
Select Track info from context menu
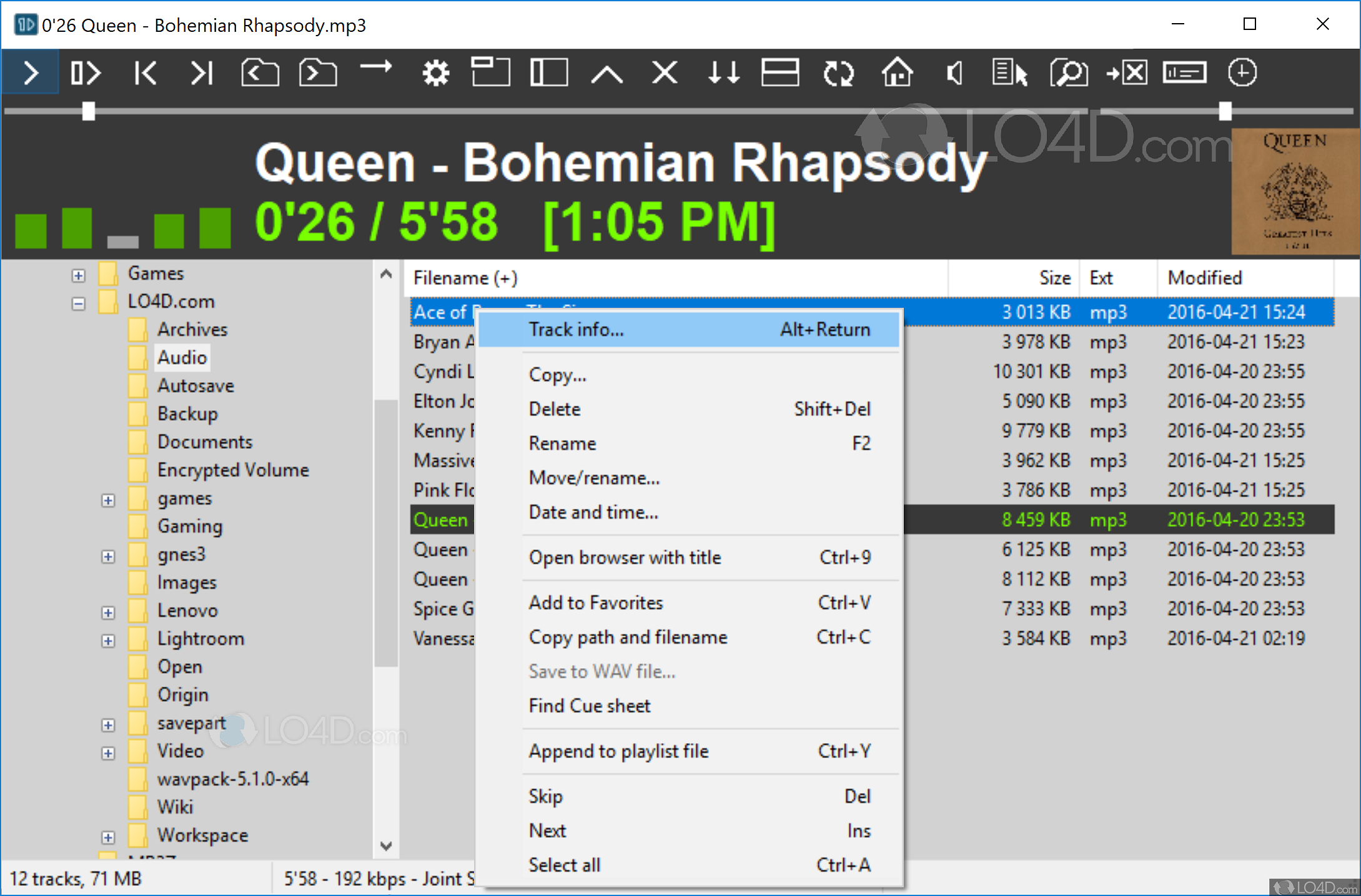click(576, 329)
